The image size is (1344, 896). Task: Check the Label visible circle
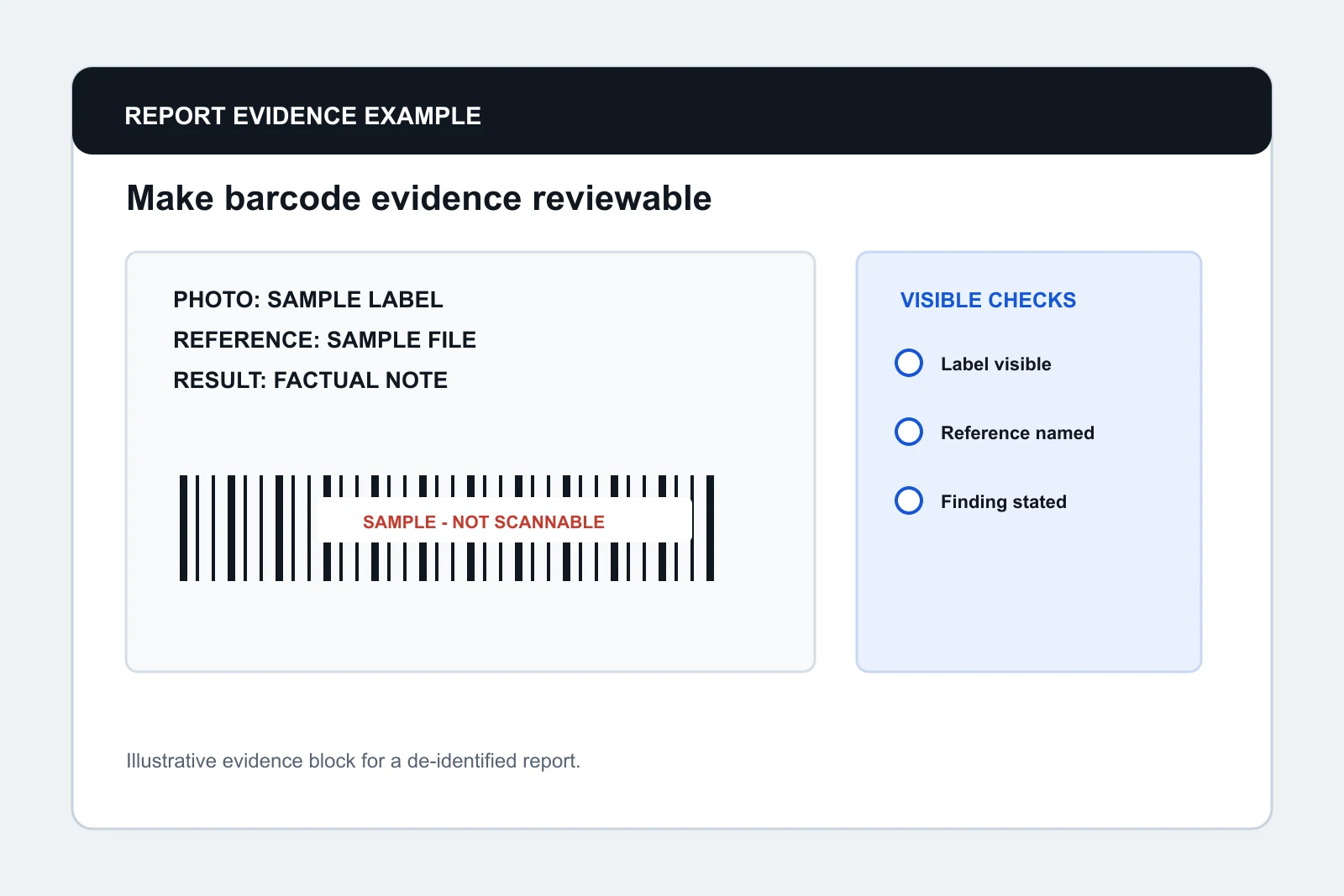tap(909, 363)
